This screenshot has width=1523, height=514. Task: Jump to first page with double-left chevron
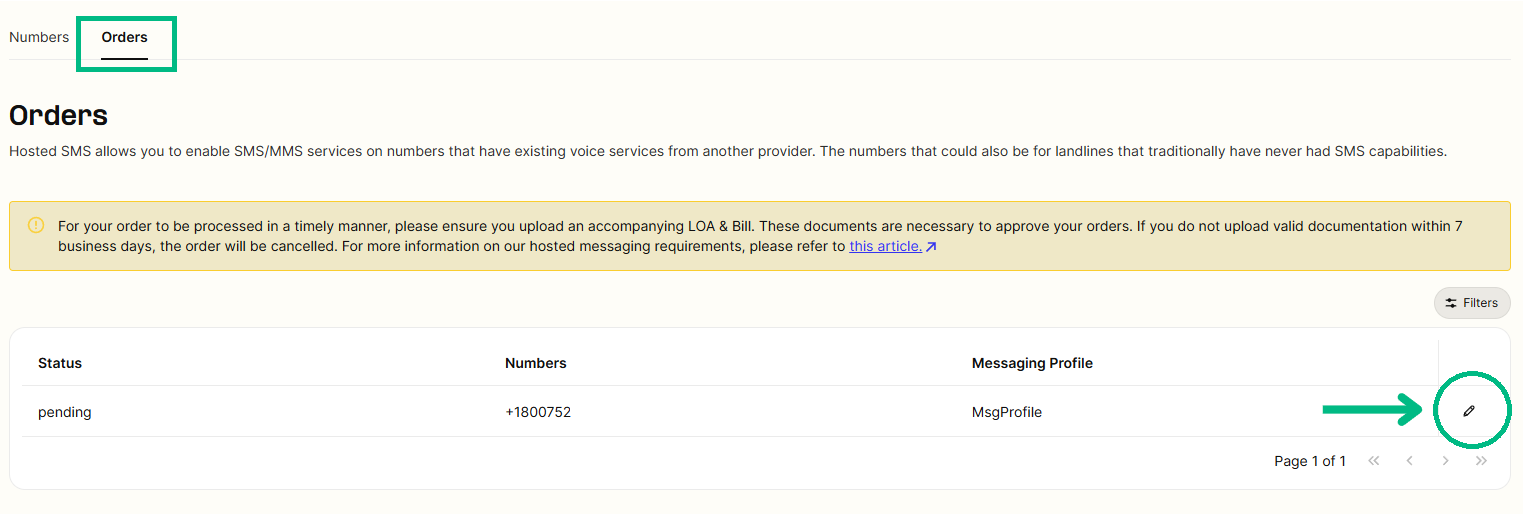tap(1374, 461)
